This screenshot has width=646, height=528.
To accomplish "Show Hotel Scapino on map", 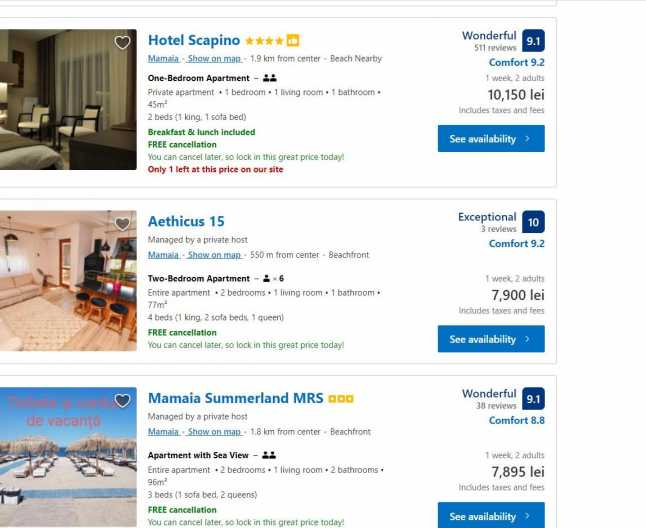I will pos(214,59).
